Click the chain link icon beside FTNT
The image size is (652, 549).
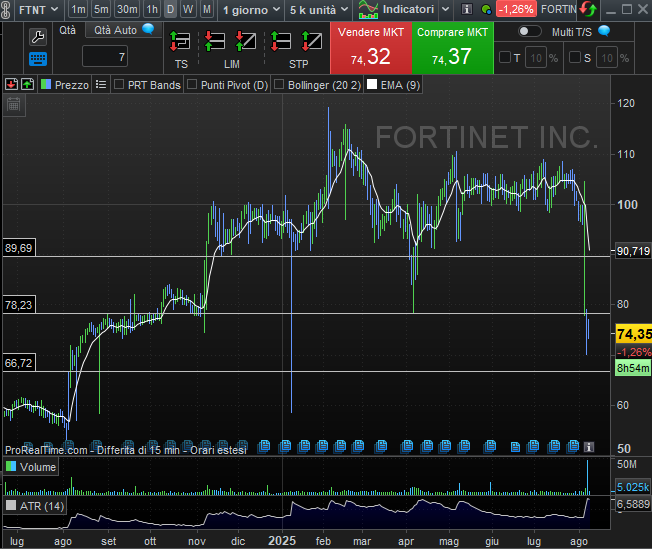tap(8, 9)
